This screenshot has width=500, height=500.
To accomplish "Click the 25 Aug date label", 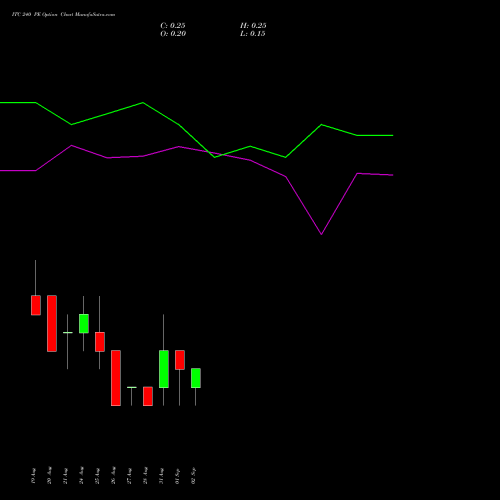I will (x=97, y=476).
